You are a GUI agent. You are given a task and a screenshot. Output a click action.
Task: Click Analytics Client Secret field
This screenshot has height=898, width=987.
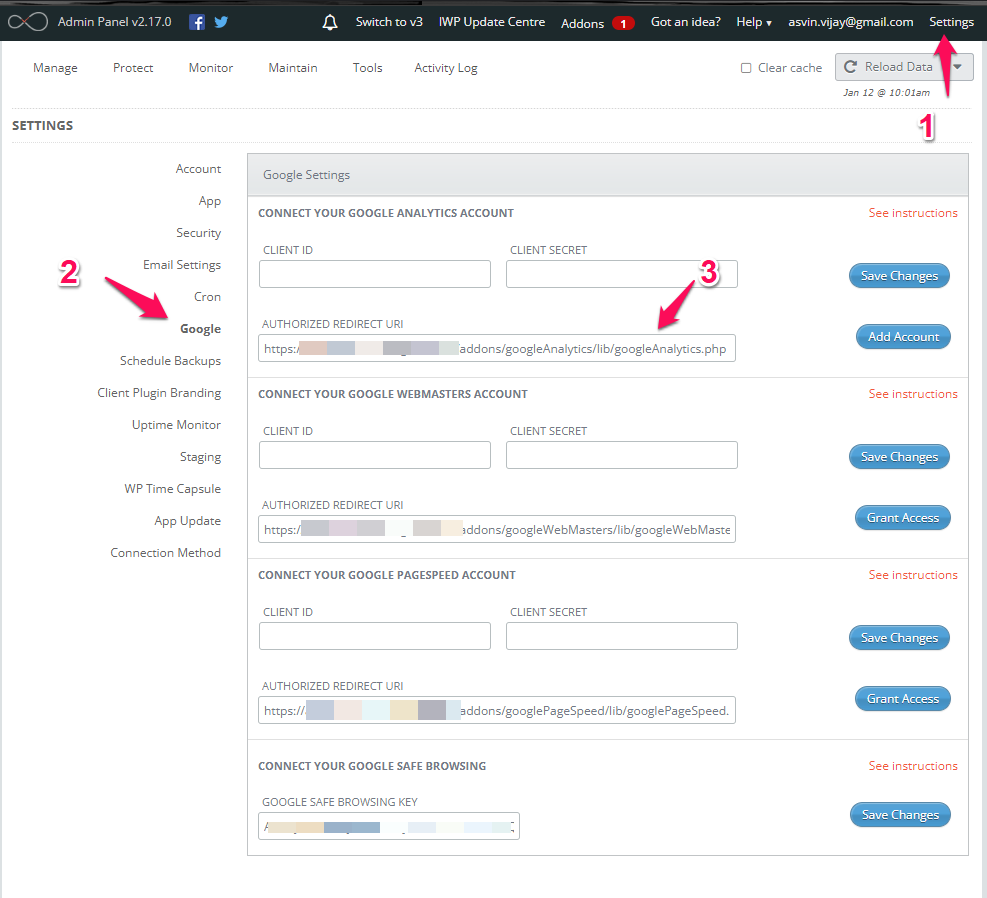coord(621,274)
